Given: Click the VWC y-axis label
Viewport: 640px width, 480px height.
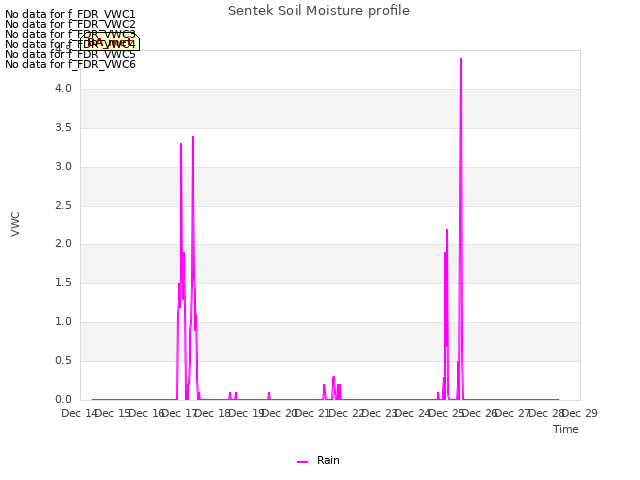Looking at the screenshot, I should tap(16, 224).
